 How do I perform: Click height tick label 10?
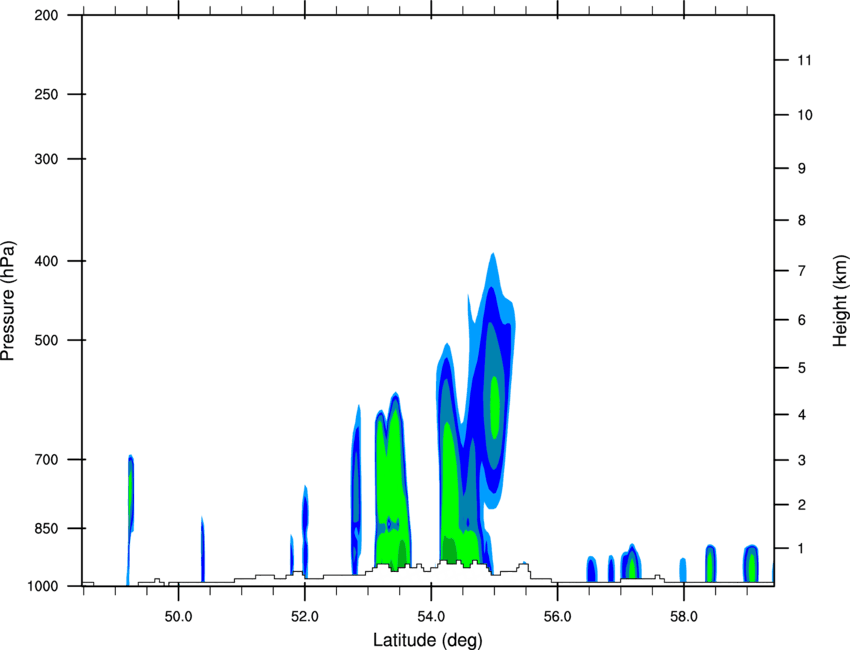click(x=805, y=115)
